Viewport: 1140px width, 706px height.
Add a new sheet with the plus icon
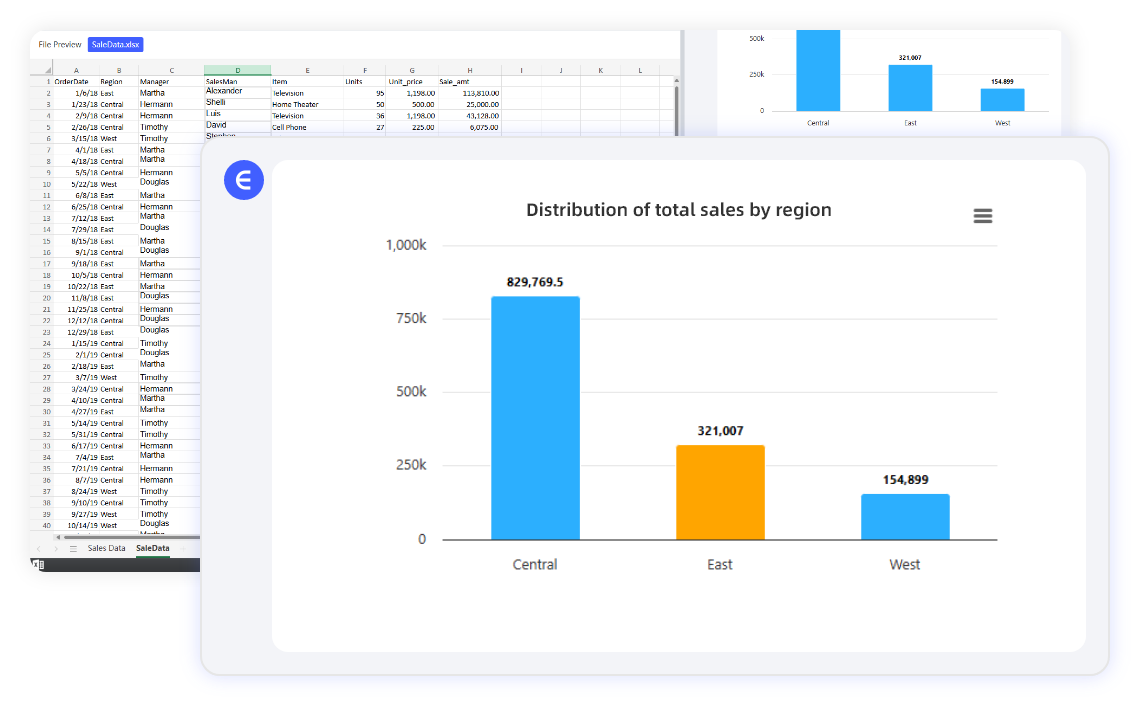pyautogui.click(x=184, y=549)
